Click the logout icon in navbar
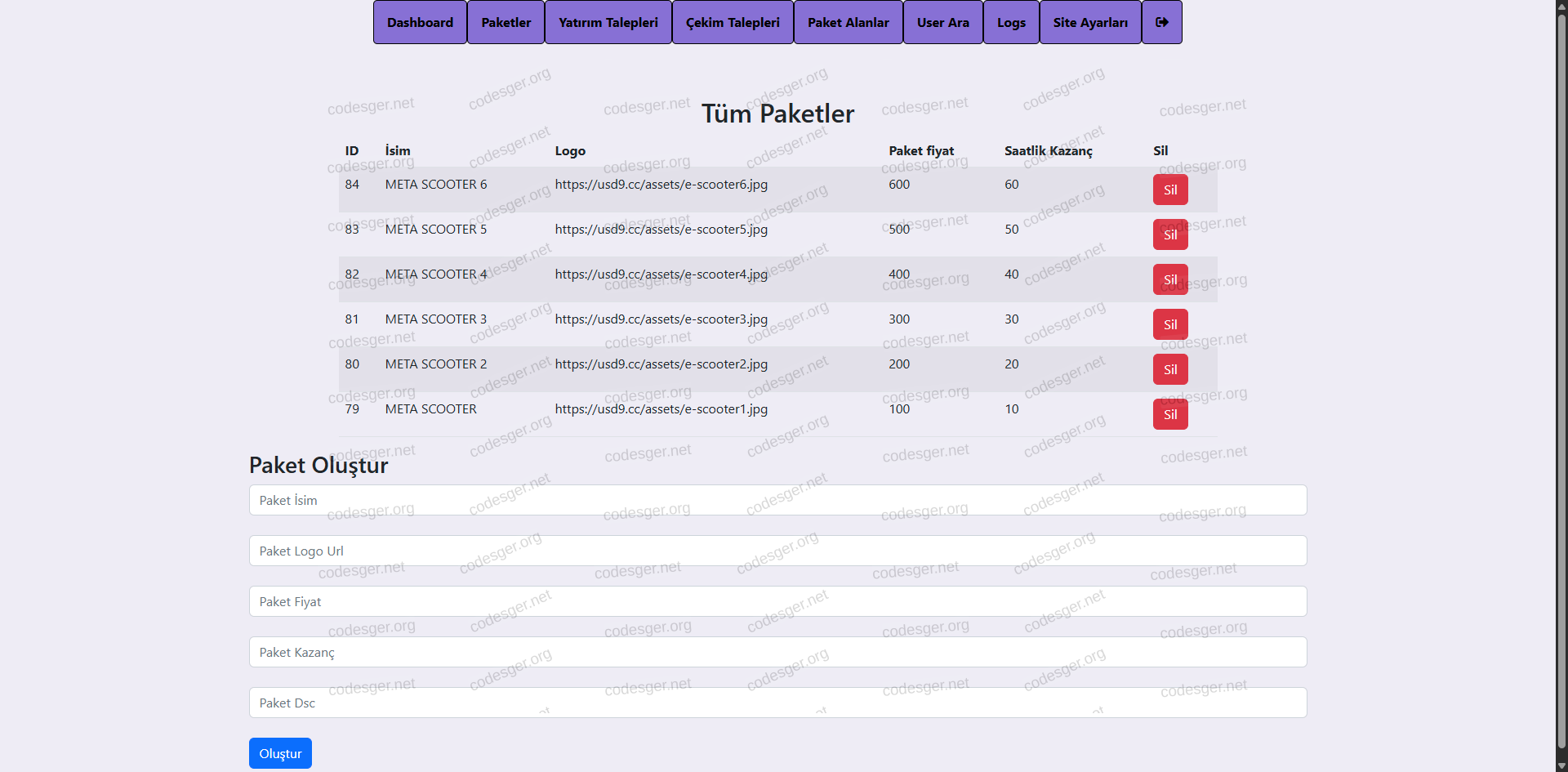Screen dimensions: 1568x772 coord(1161,22)
